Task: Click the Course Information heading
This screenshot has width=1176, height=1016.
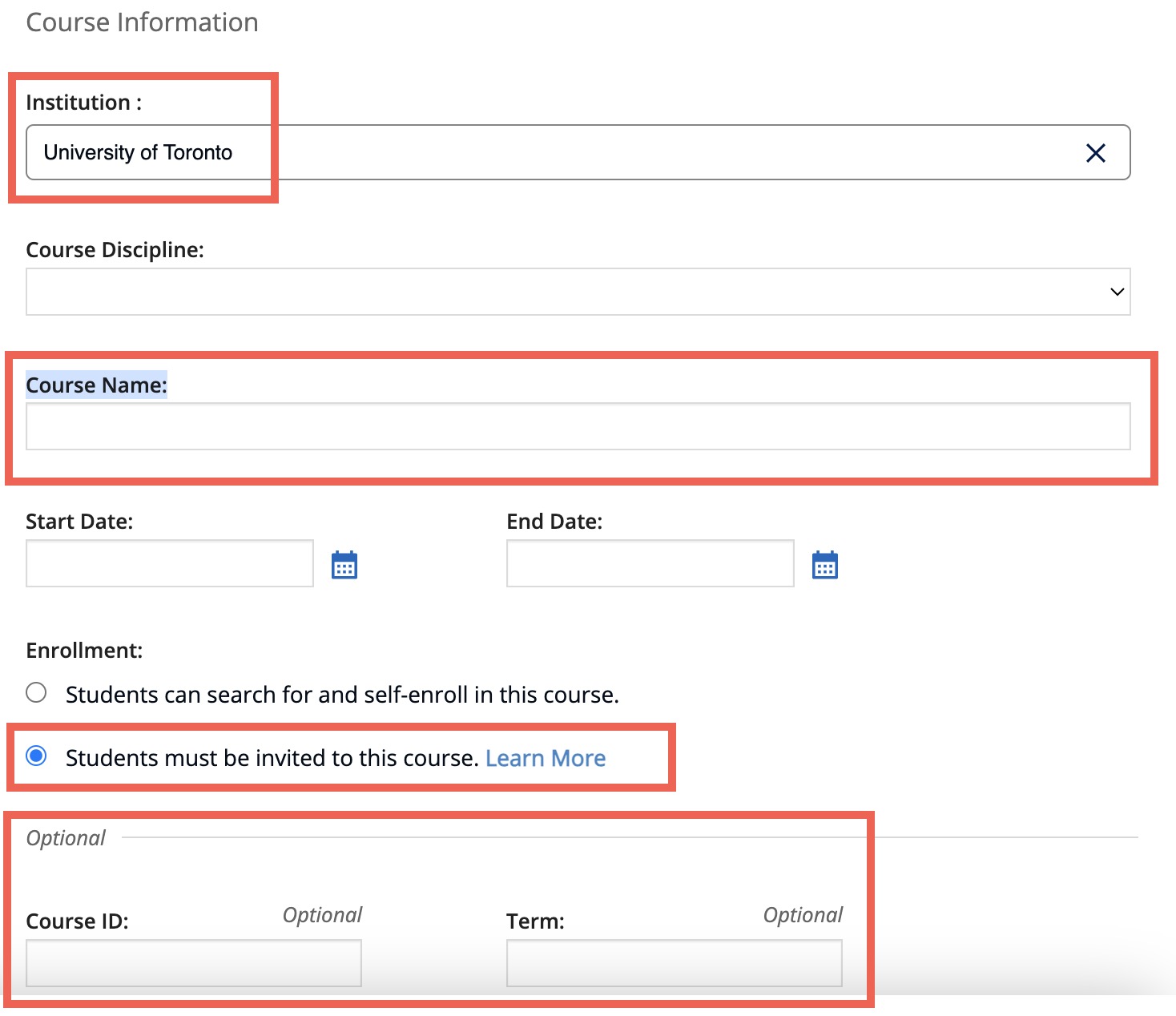Action: 142,22
